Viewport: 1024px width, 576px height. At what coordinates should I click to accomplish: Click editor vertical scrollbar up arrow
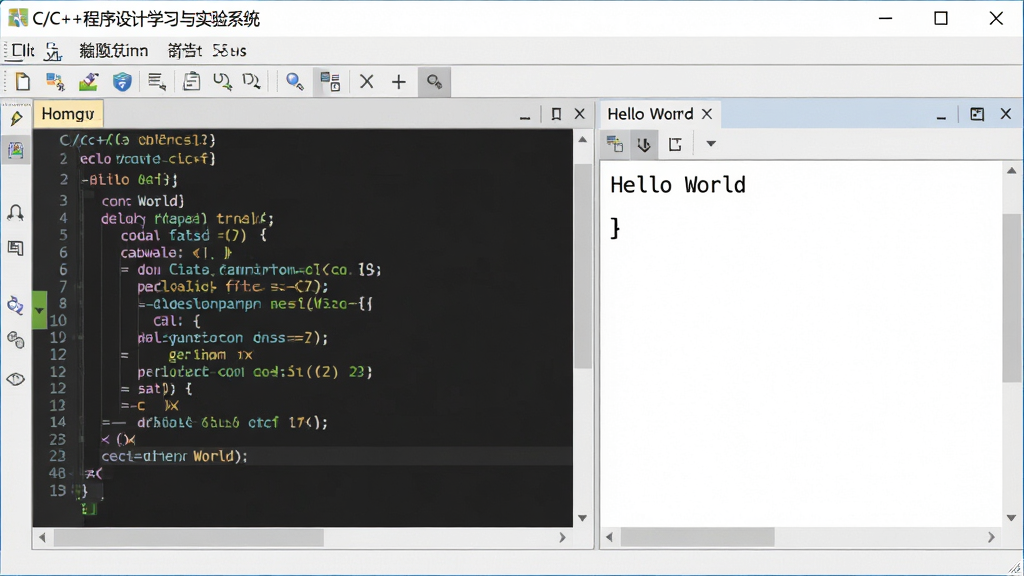583,139
